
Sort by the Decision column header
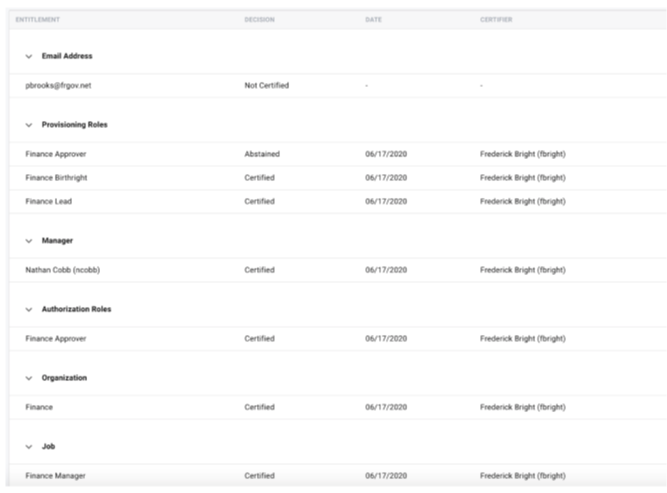click(259, 19)
